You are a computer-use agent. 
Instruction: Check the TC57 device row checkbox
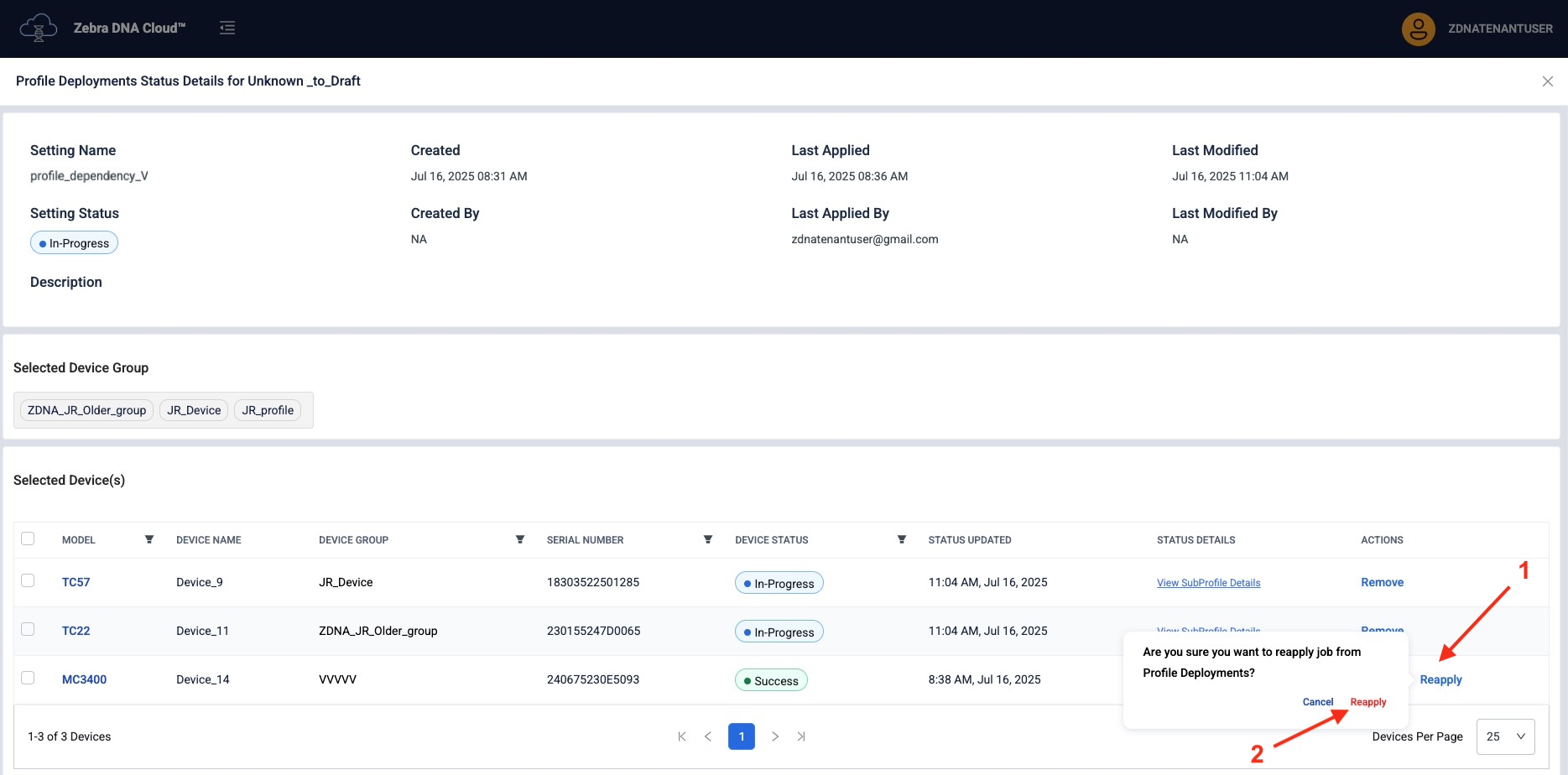tap(28, 580)
